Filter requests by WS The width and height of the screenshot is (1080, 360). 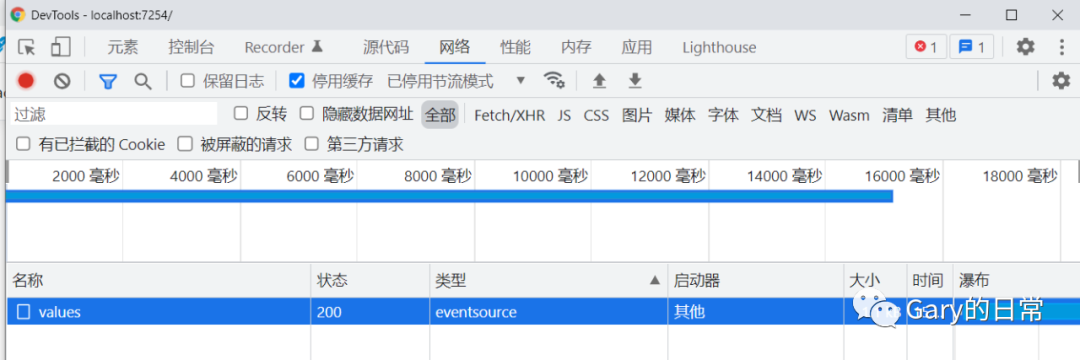805,115
